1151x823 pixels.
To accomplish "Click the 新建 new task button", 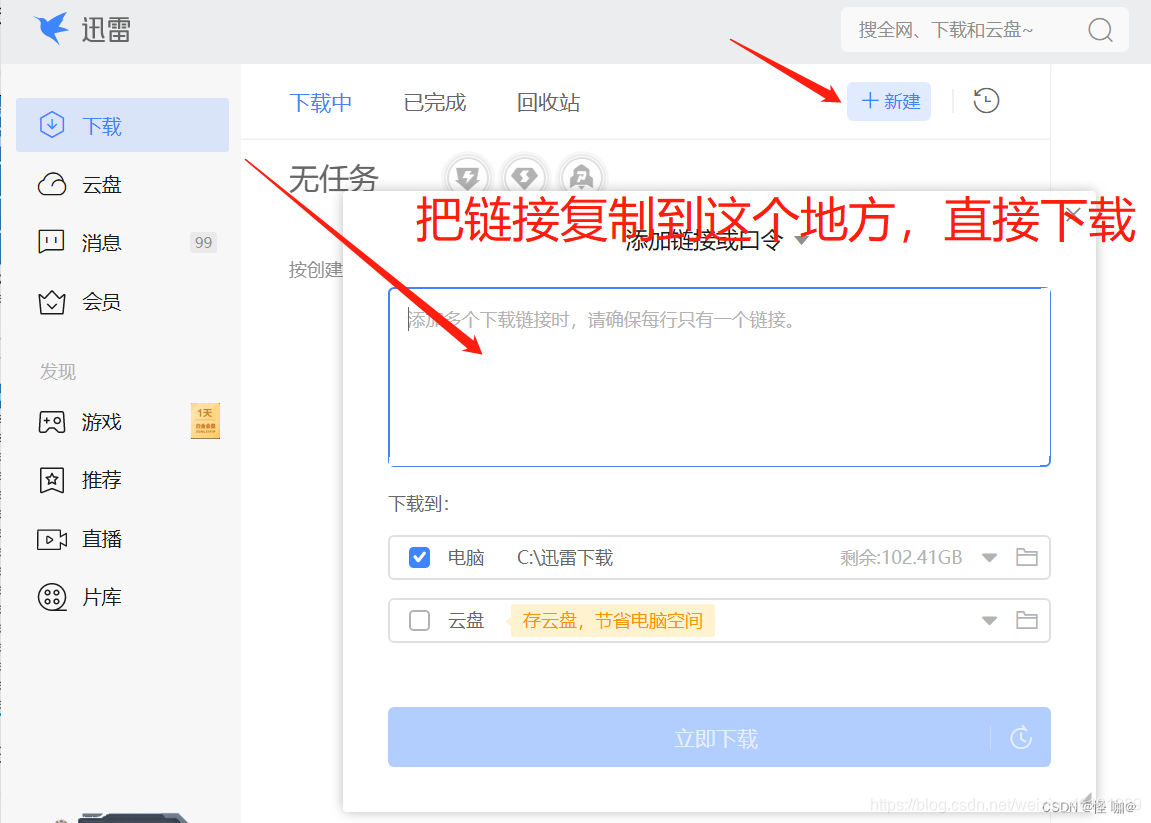I will pos(889,101).
